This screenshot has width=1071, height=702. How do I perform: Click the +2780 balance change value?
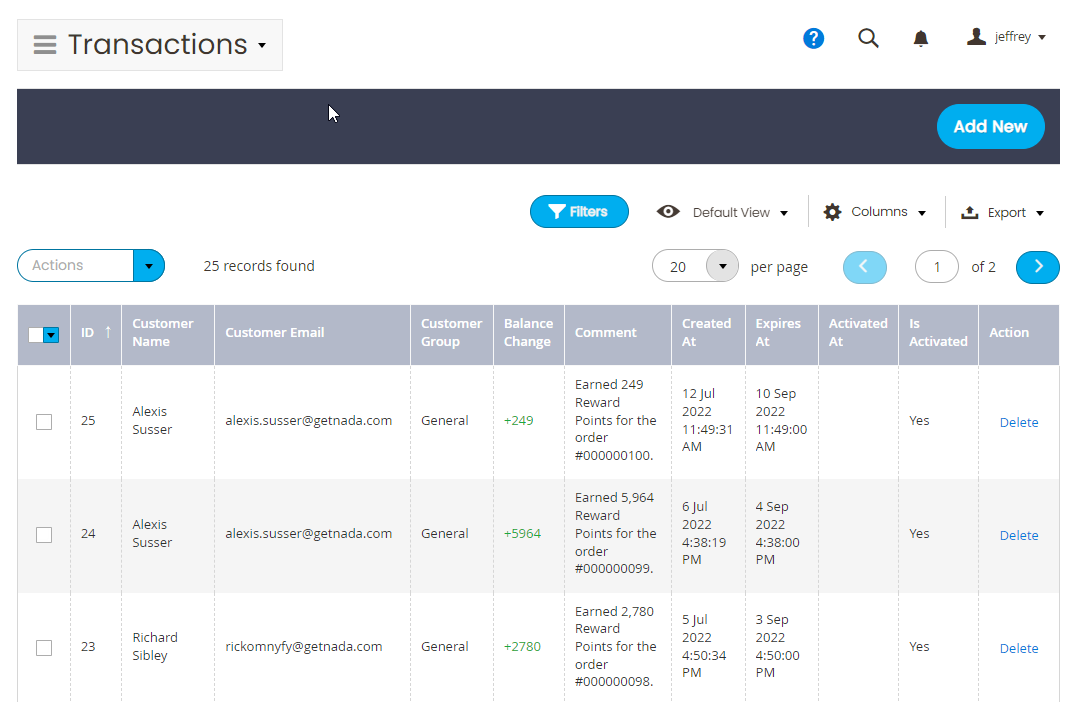point(523,647)
